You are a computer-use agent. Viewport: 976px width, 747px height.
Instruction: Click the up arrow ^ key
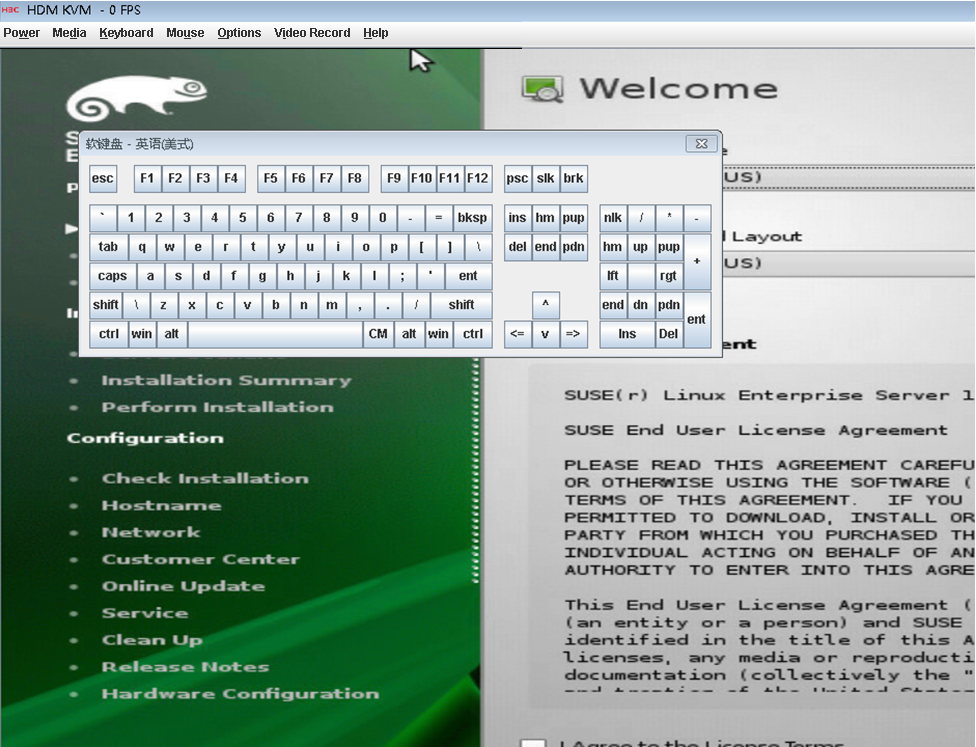point(545,305)
